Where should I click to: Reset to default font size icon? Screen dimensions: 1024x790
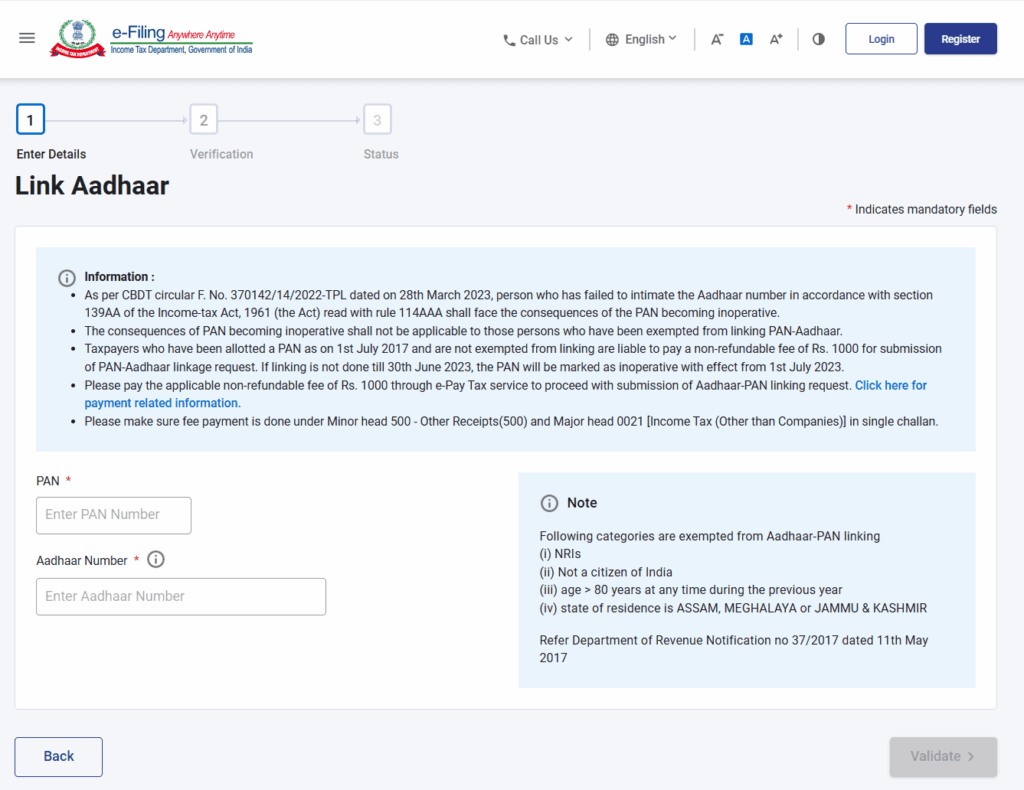pyautogui.click(x=746, y=39)
